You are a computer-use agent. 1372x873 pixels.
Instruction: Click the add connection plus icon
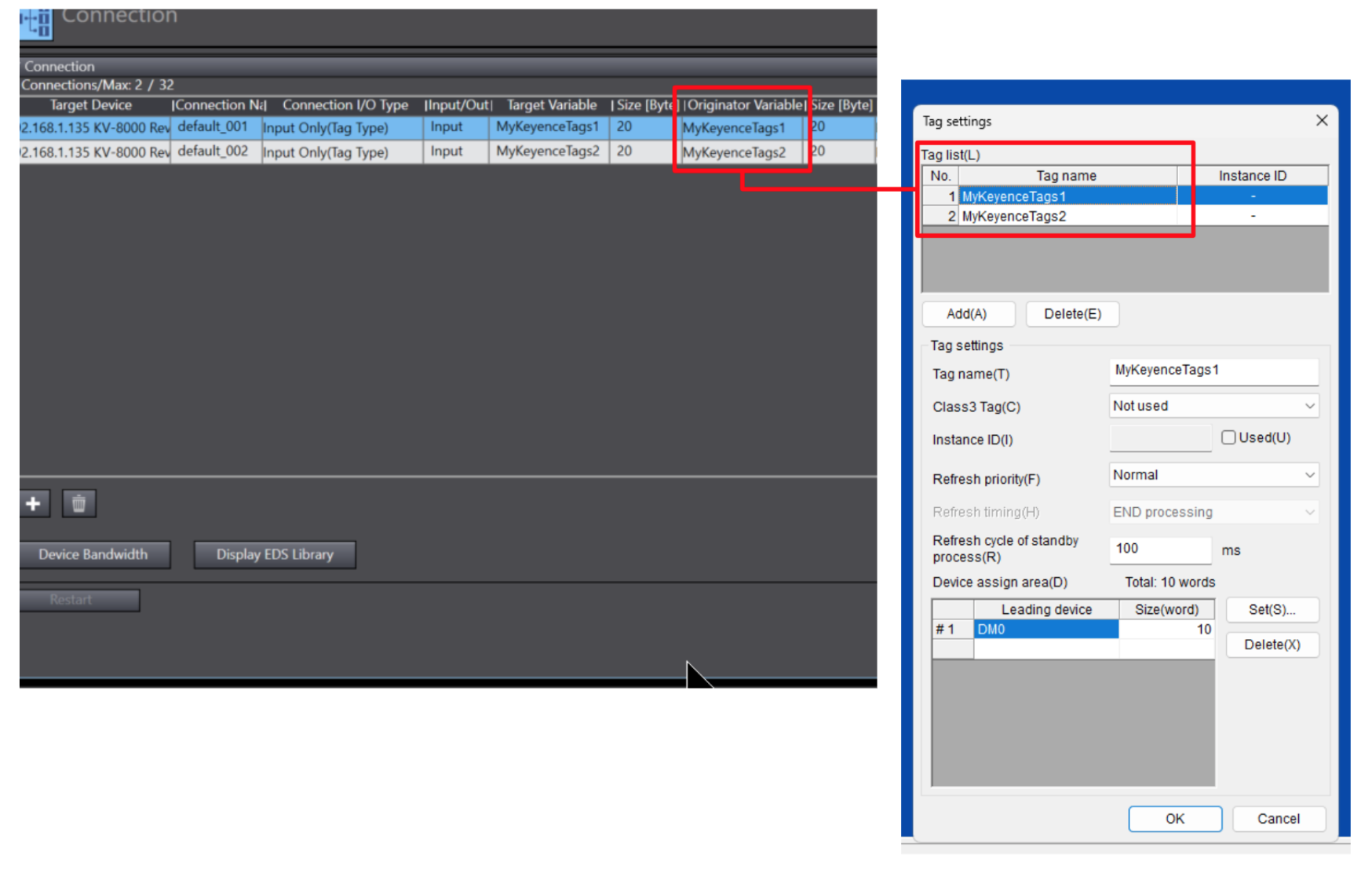[x=34, y=503]
